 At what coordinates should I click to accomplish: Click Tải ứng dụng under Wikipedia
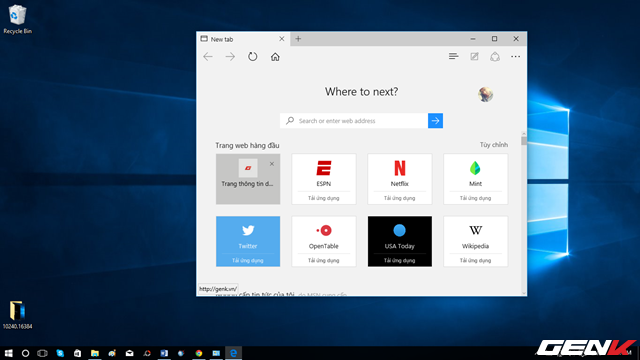[476, 260]
